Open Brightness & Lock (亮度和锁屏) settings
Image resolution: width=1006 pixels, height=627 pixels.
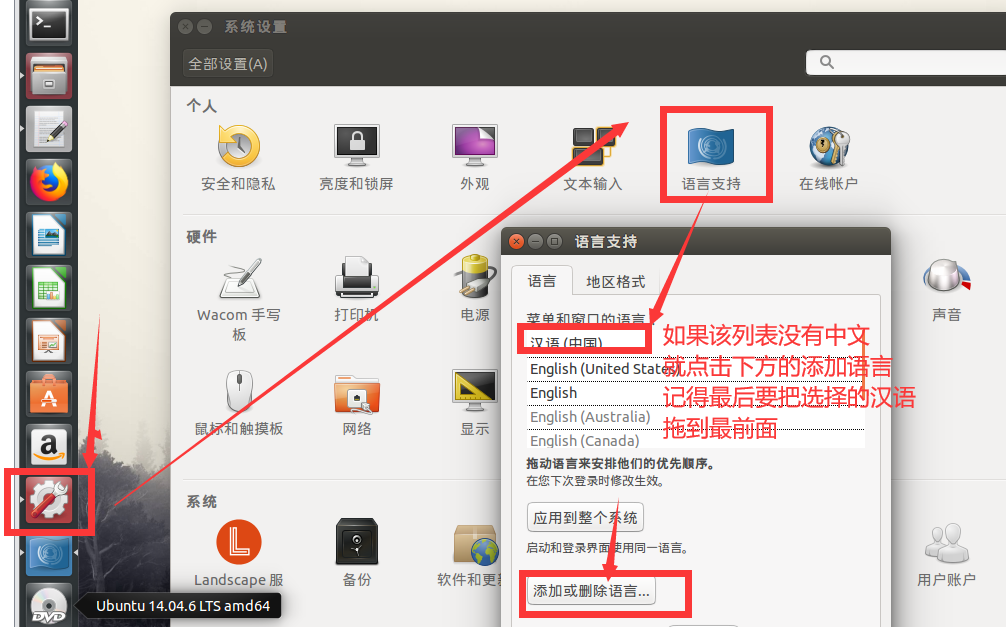coord(356,159)
